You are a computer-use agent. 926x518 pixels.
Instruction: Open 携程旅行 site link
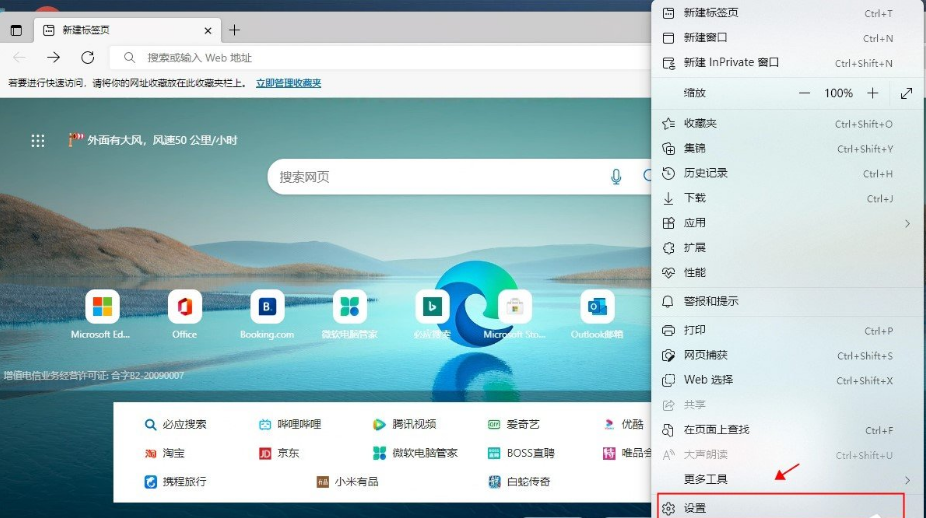click(x=175, y=481)
